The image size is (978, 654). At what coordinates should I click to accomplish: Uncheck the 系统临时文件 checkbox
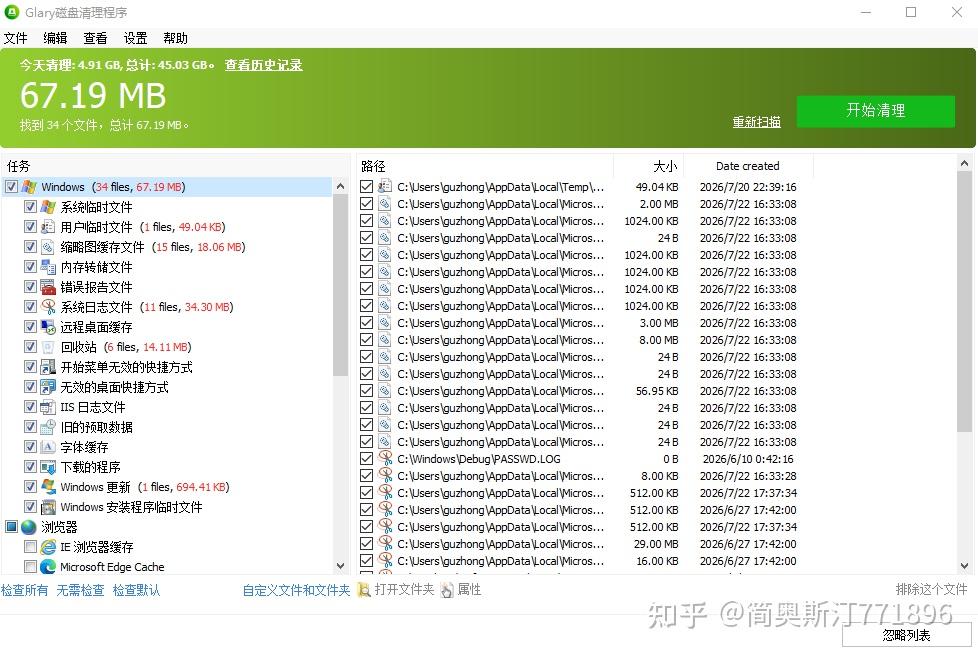pyautogui.click(x=30, y=206)
